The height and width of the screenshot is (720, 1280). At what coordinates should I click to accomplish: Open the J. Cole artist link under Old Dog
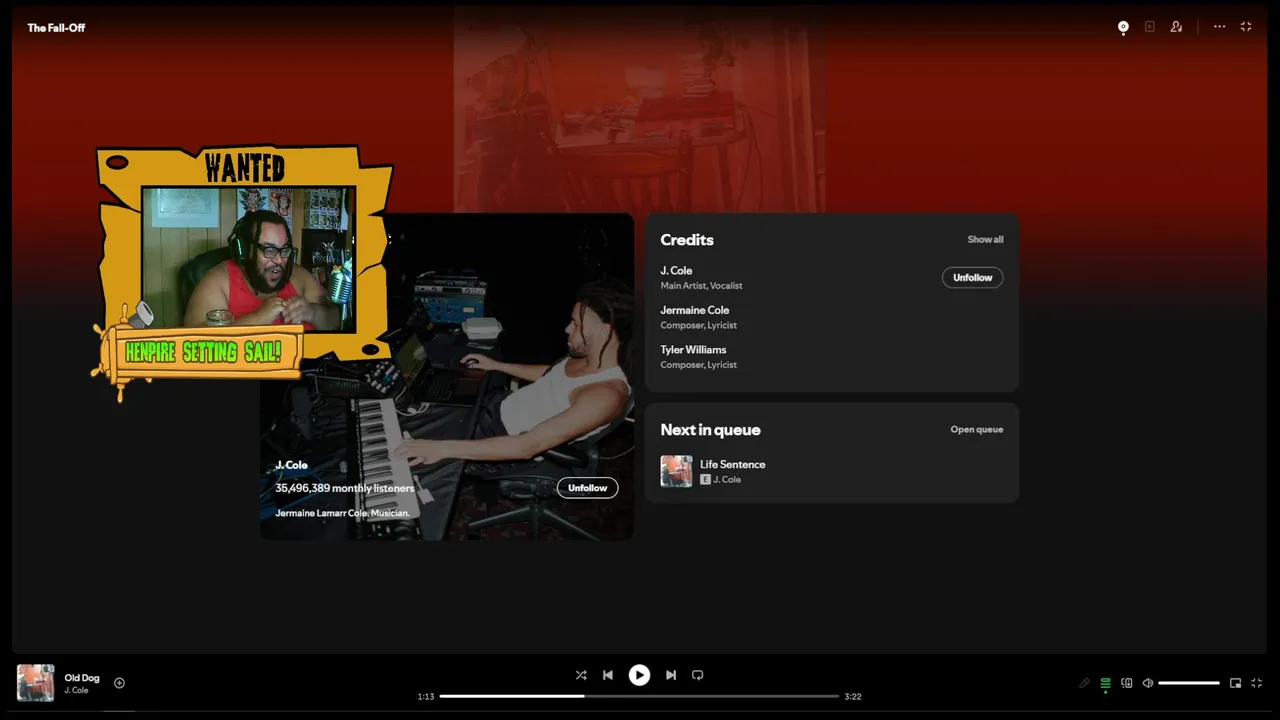[x=77, y=690]
